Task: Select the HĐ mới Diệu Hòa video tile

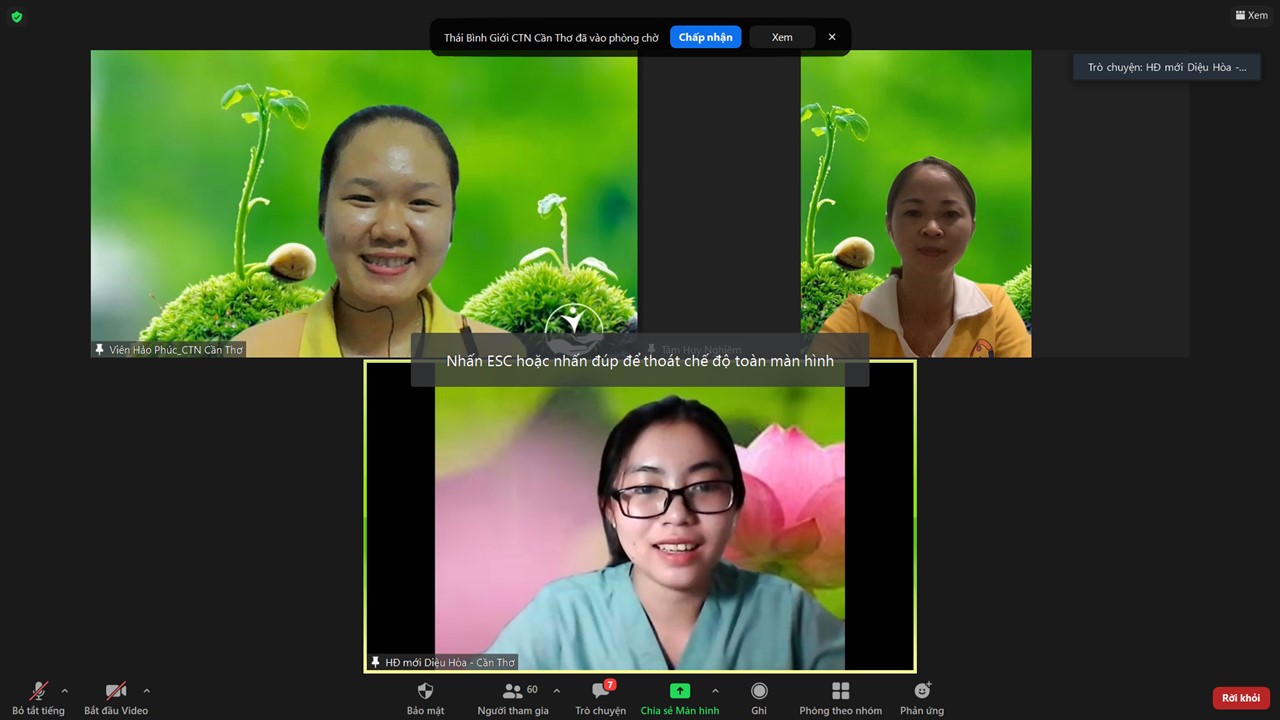Action: (640, 516)
